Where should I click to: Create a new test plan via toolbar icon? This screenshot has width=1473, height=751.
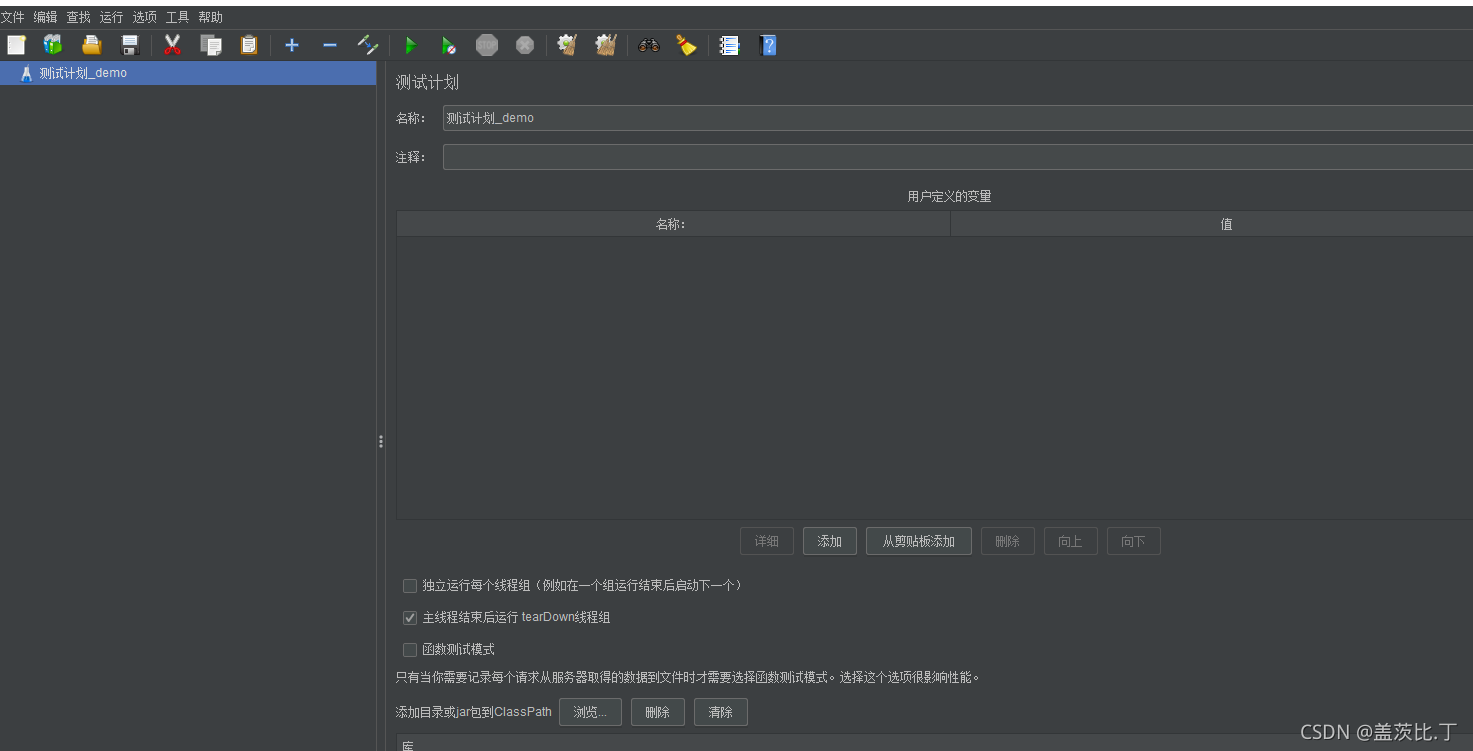[16, 45]
